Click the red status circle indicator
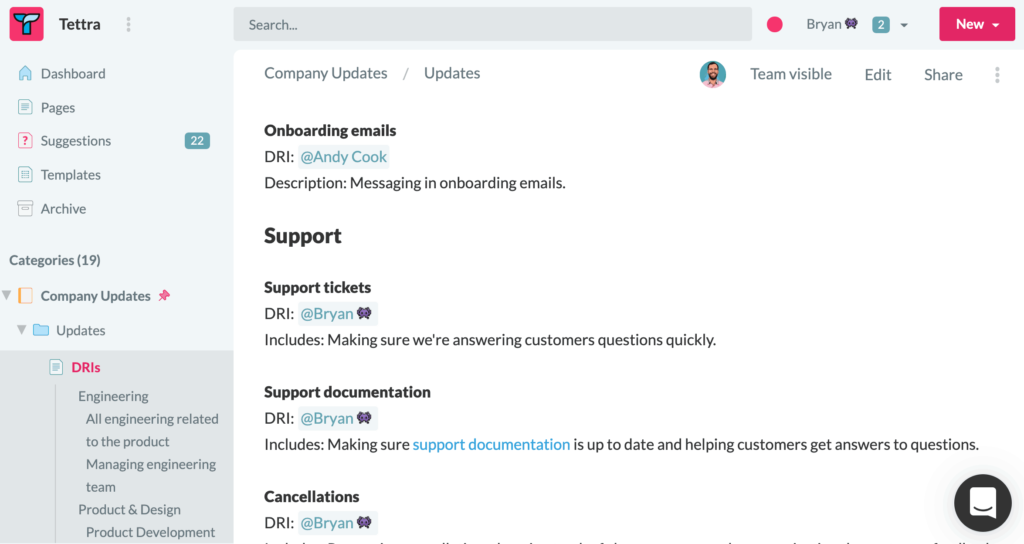1024x544 pixels. pyautogui.click(x=775, y=25)
